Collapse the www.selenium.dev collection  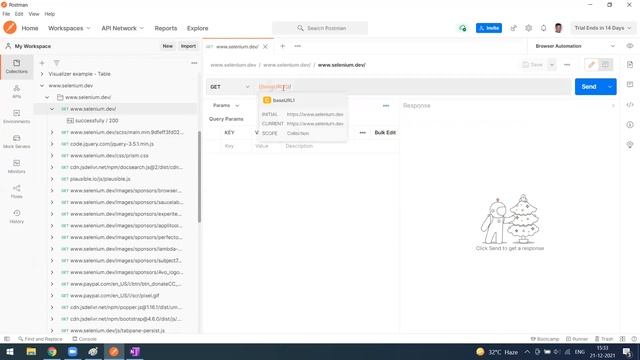pos(42,86)
